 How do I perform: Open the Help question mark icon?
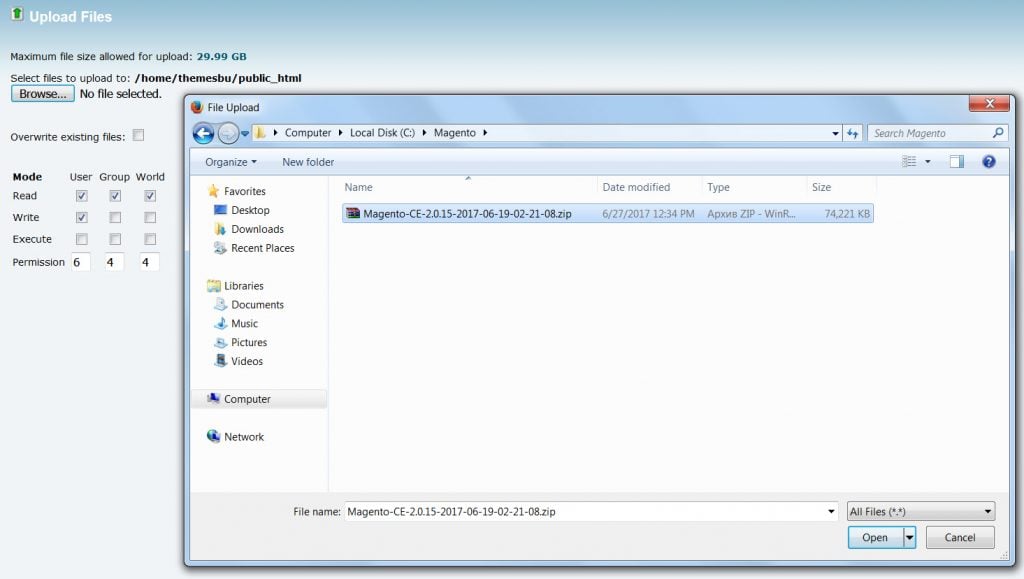988,162
